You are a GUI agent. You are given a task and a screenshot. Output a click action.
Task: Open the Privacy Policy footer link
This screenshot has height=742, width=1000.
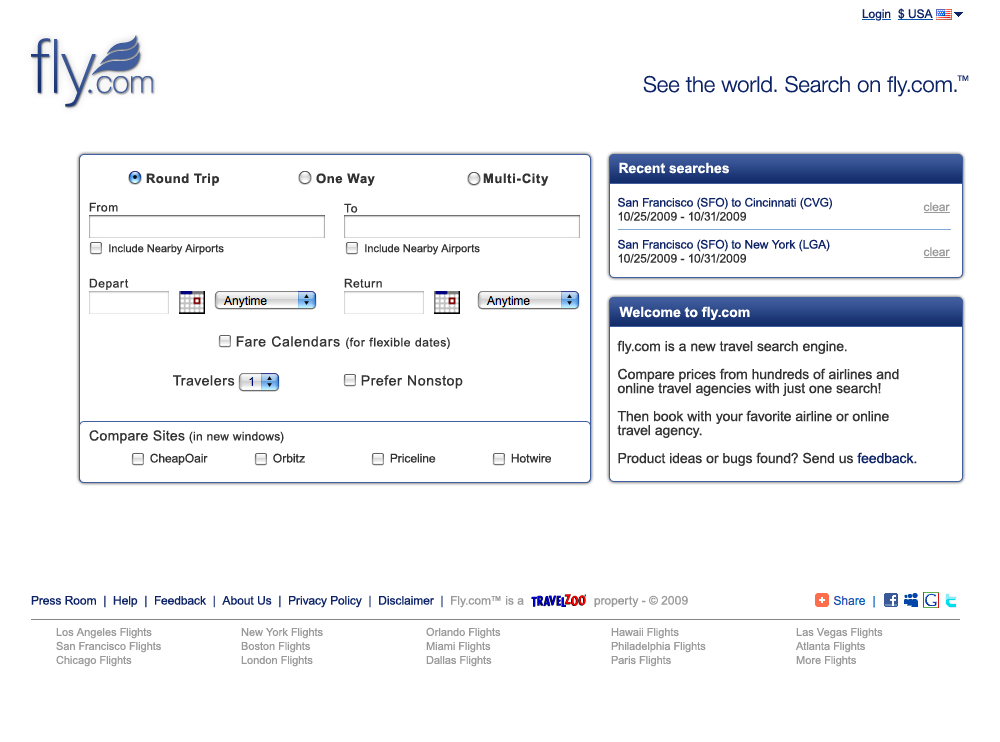click(x=325, y=600)
